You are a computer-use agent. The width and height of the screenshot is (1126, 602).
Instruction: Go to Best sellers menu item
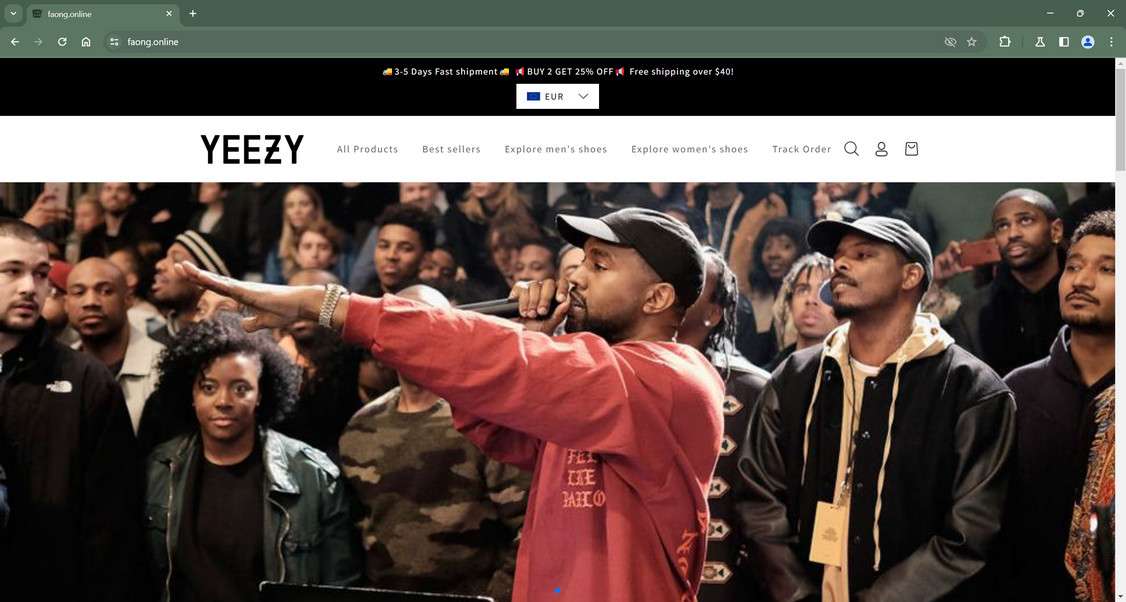tap(451, 149)
